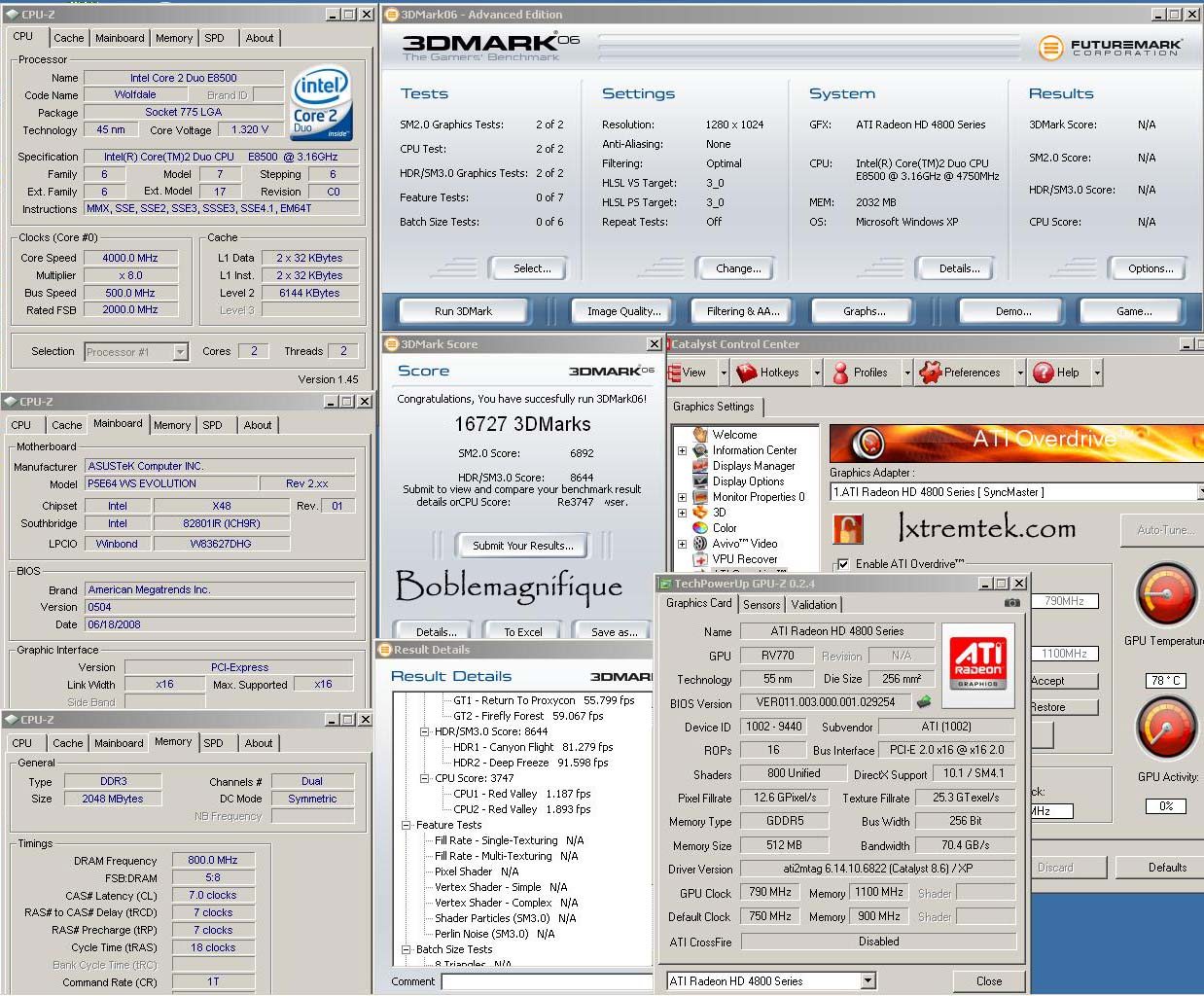Viewport: 1204px width, 996px height.
Task: Select the 3D item in Catalyst tree
Action: 719,513
